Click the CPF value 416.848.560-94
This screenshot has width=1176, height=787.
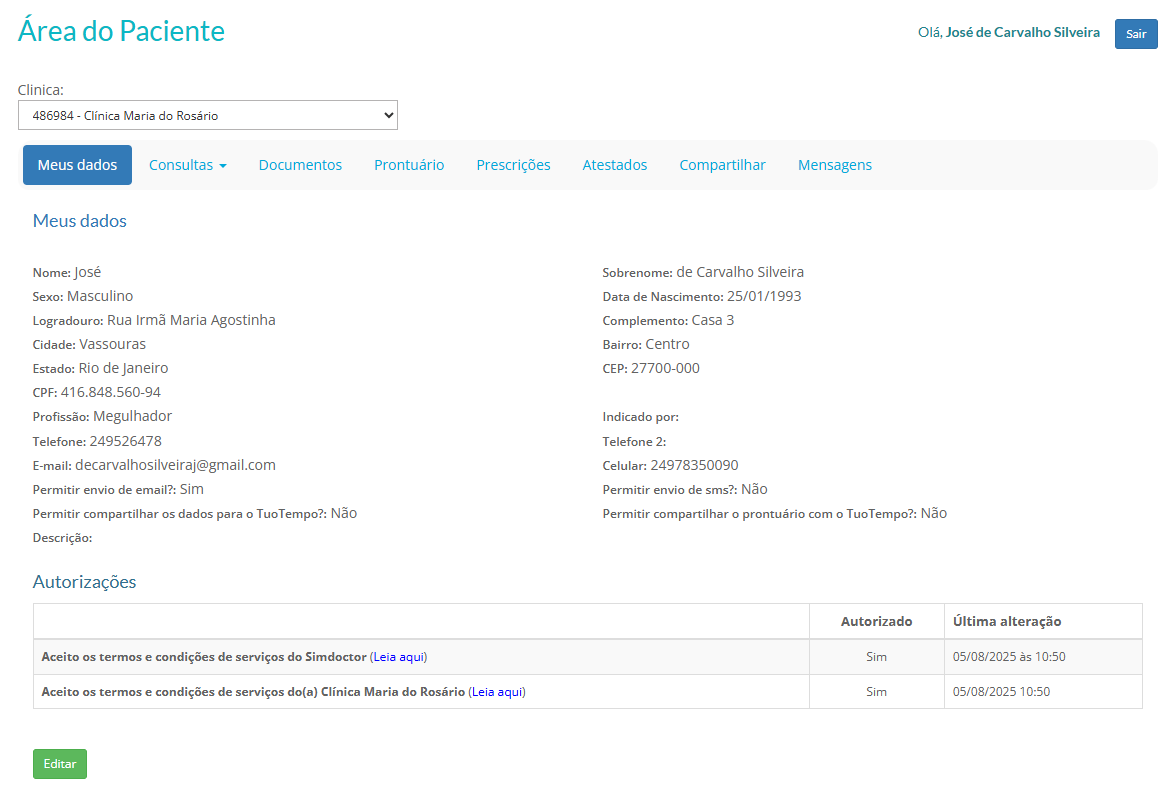tap(110, 392)
